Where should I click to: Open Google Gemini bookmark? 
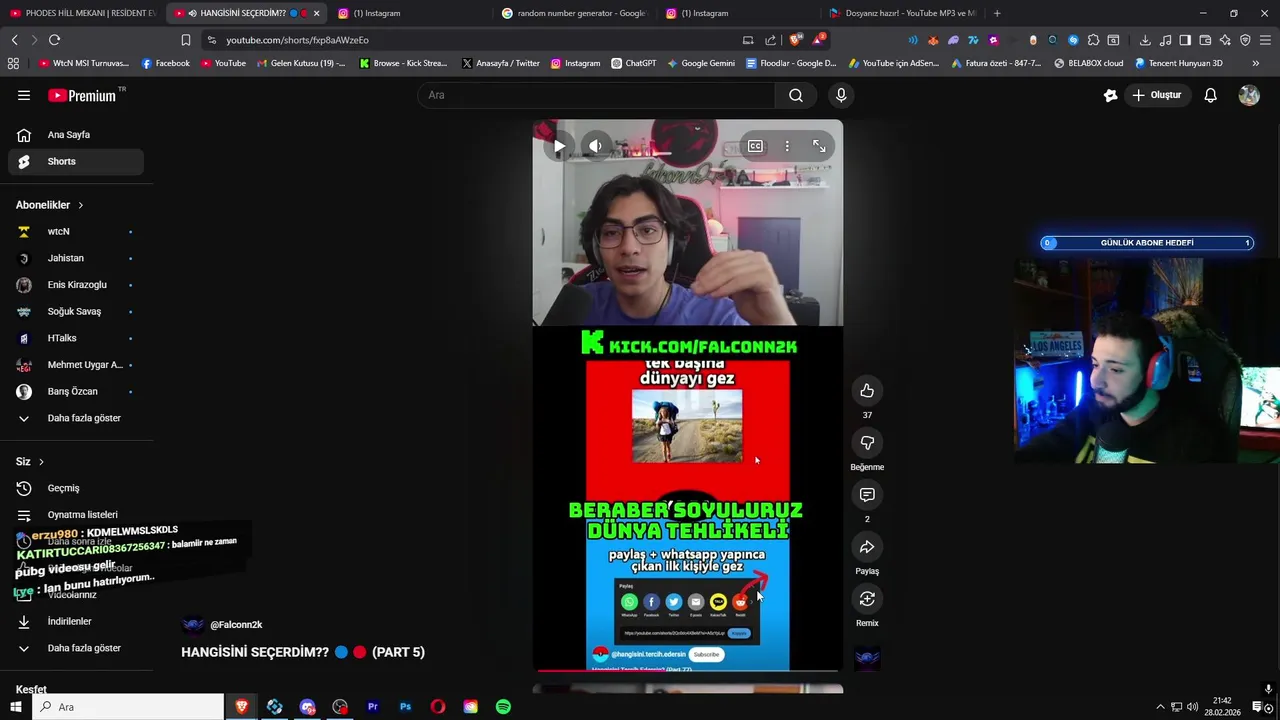click(701, 63)
